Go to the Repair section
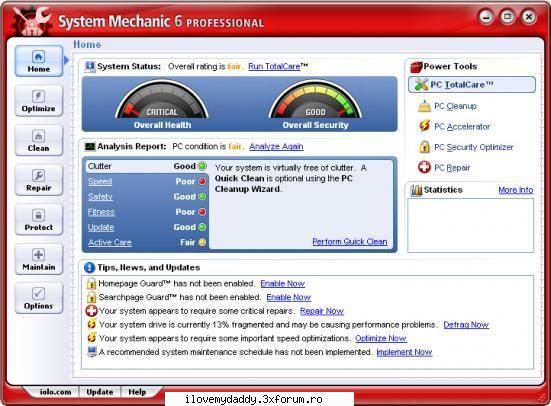Screen dimensions: 551x406 coord(39,180)
